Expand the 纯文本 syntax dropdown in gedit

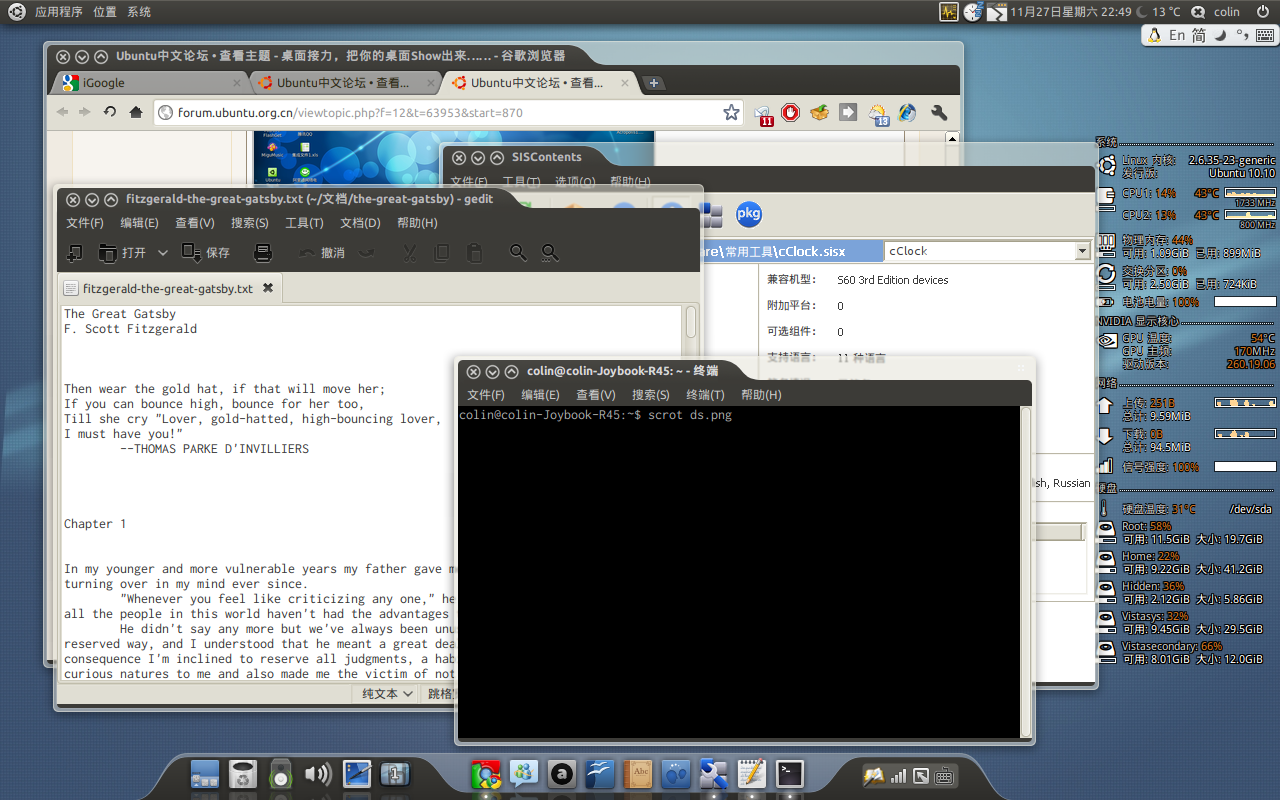pos(388,694)
